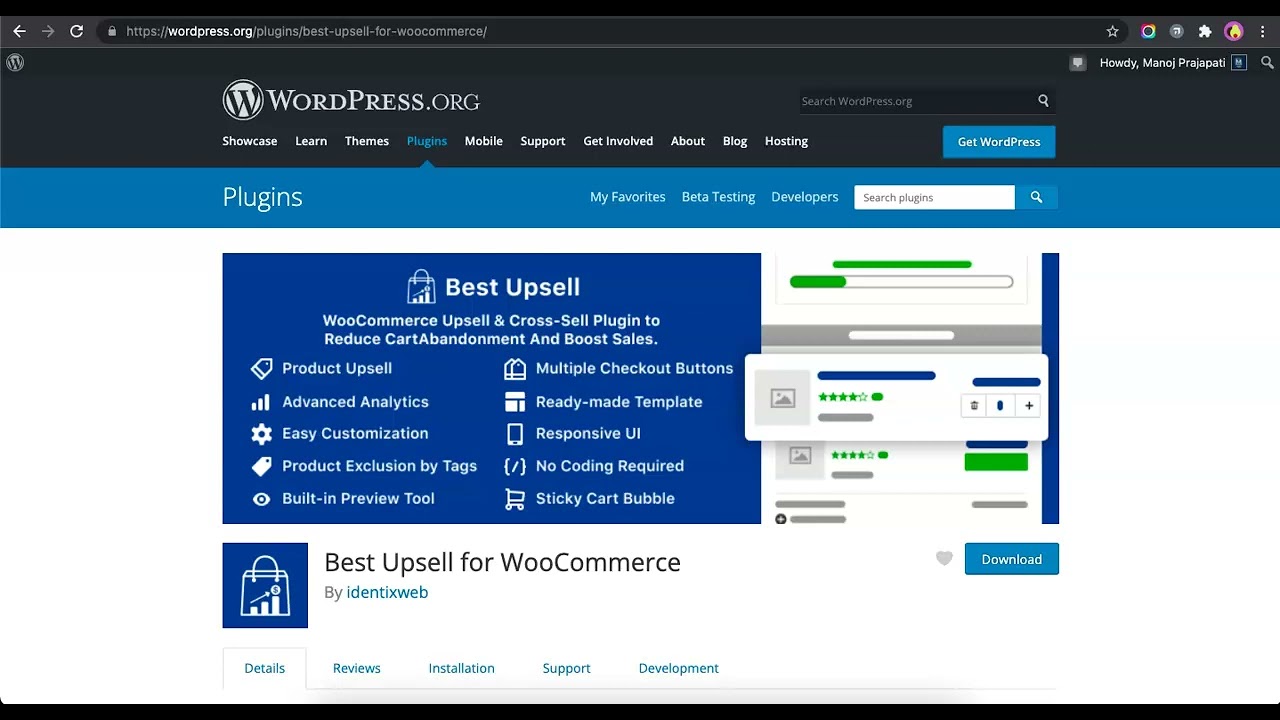Viewport: 1280px width, 720px height.
Task: Bookmark this page with the star icon
Action: (1112, 31)
